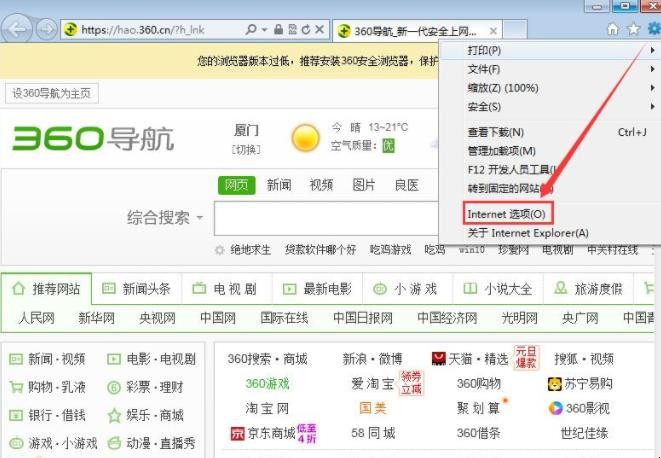Screen dimensions: 661x458
Task: Open Favorites star icon
Action: (633, 29)
